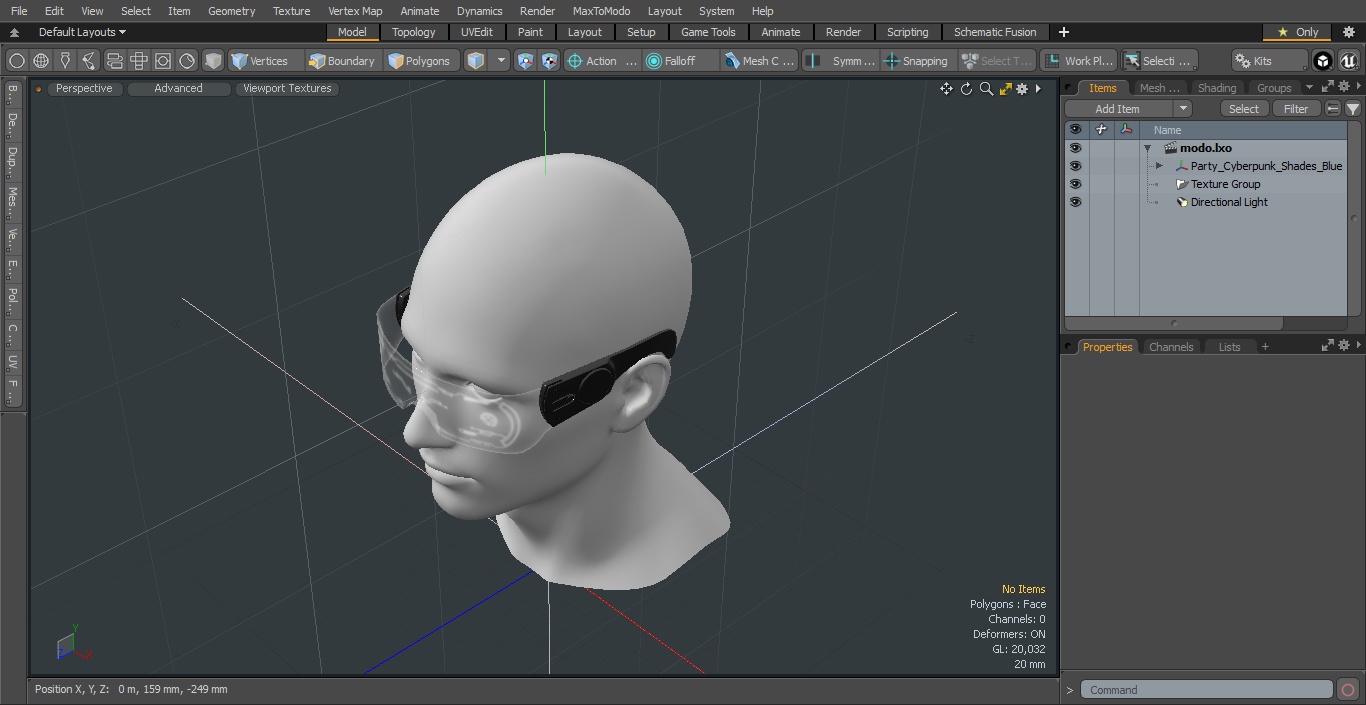Open the Mesh Constraint tool
The height and width of the screenshot is (705, 1366).
[x=760, y=61]
